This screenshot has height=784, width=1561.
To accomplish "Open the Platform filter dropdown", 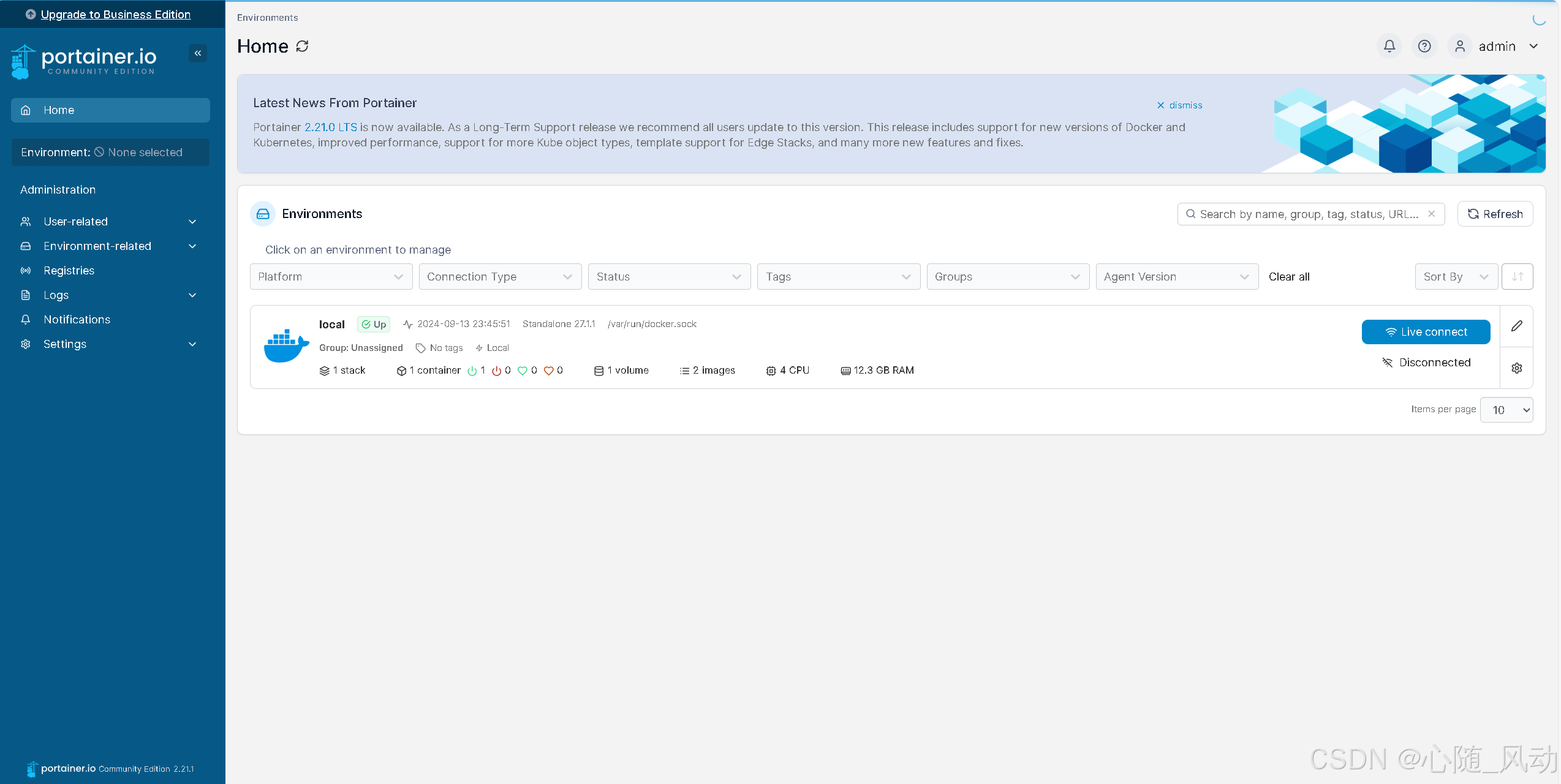I will click(x=331, y=277).
